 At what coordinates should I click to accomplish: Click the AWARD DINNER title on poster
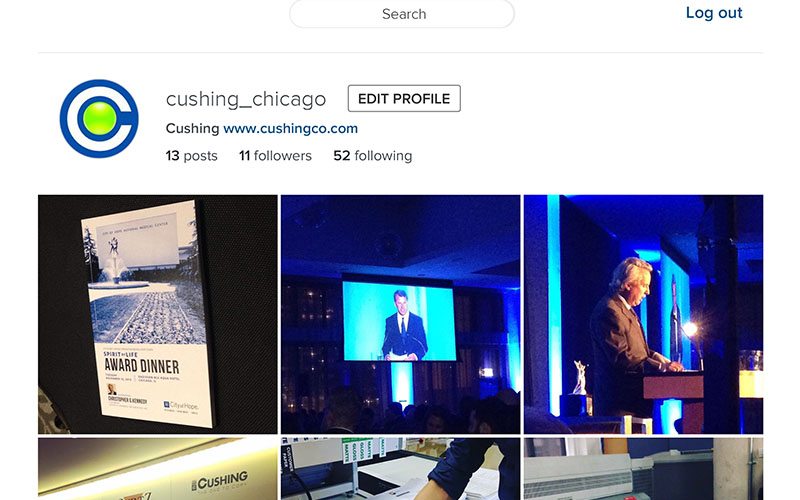click(141, 366)
